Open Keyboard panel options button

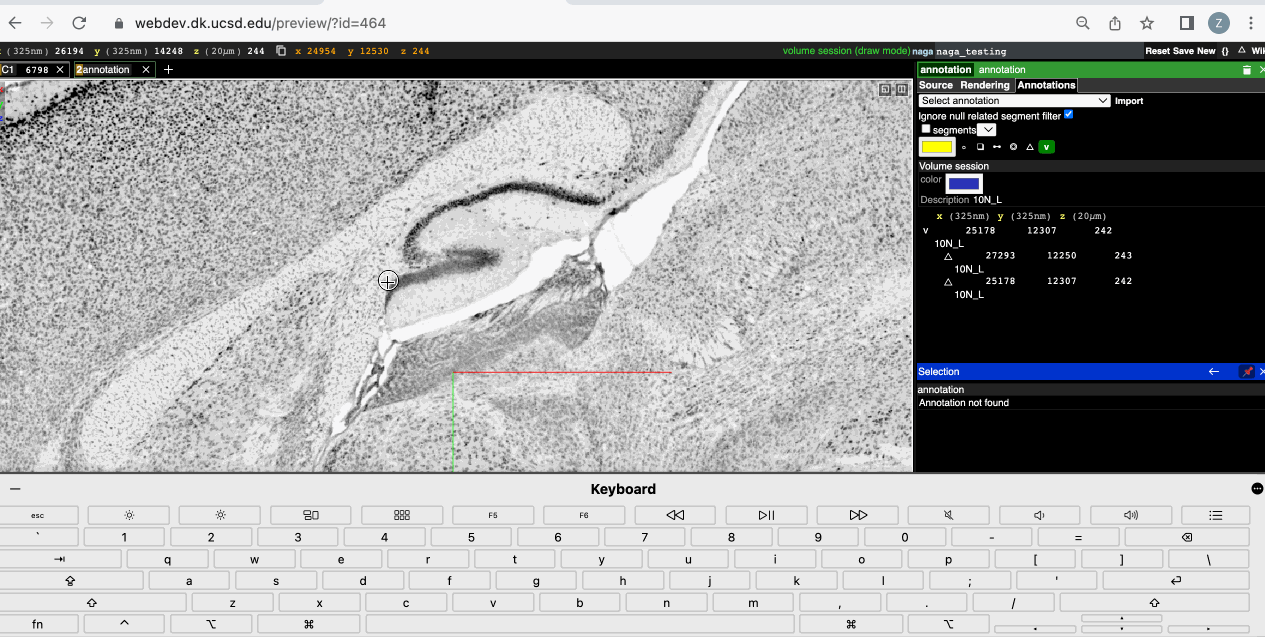[1257, 489]
